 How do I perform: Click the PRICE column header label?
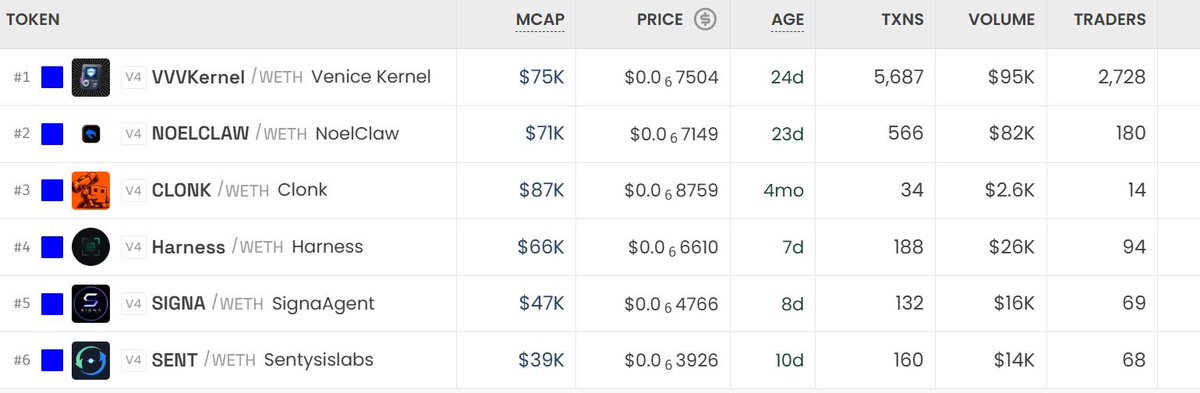(660, 20)
